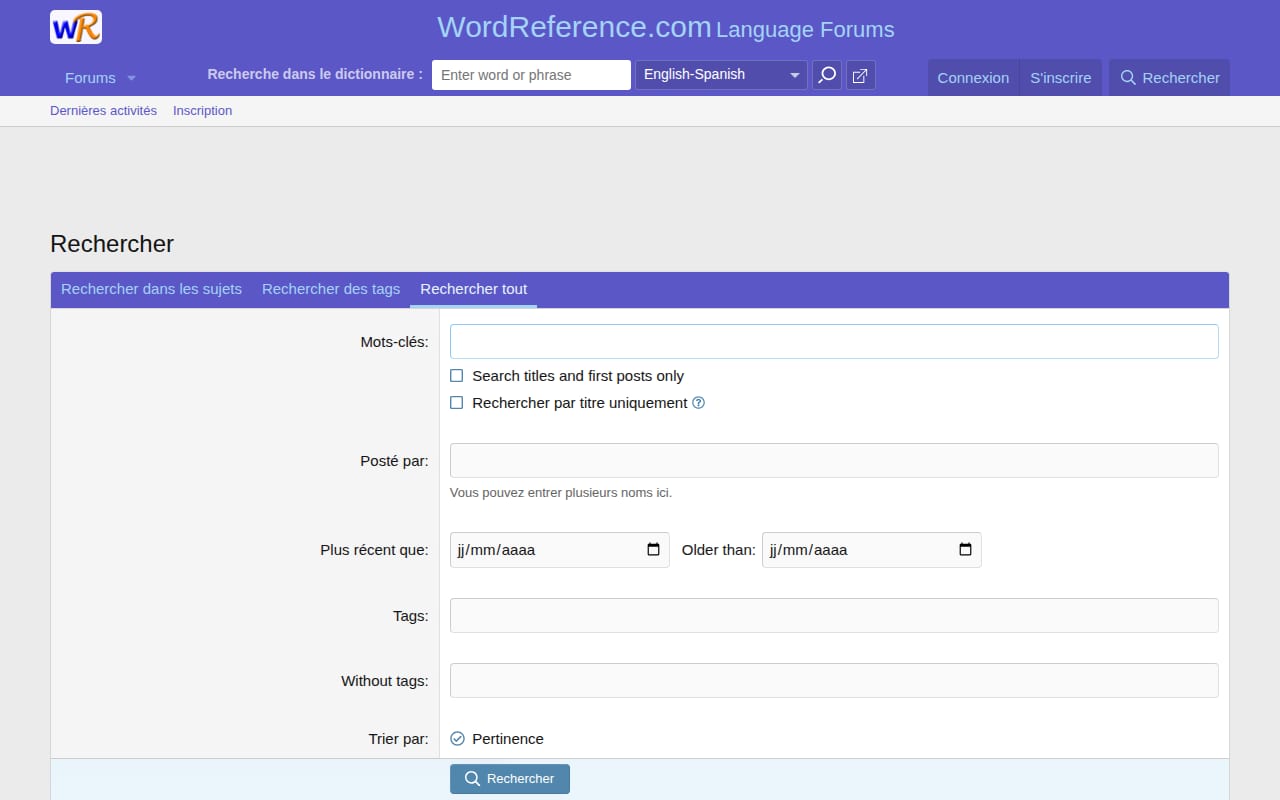1280x800 pixels.
Task: Enable Rechercher par titre uniquement checkbox
Action: coord(457,403)
